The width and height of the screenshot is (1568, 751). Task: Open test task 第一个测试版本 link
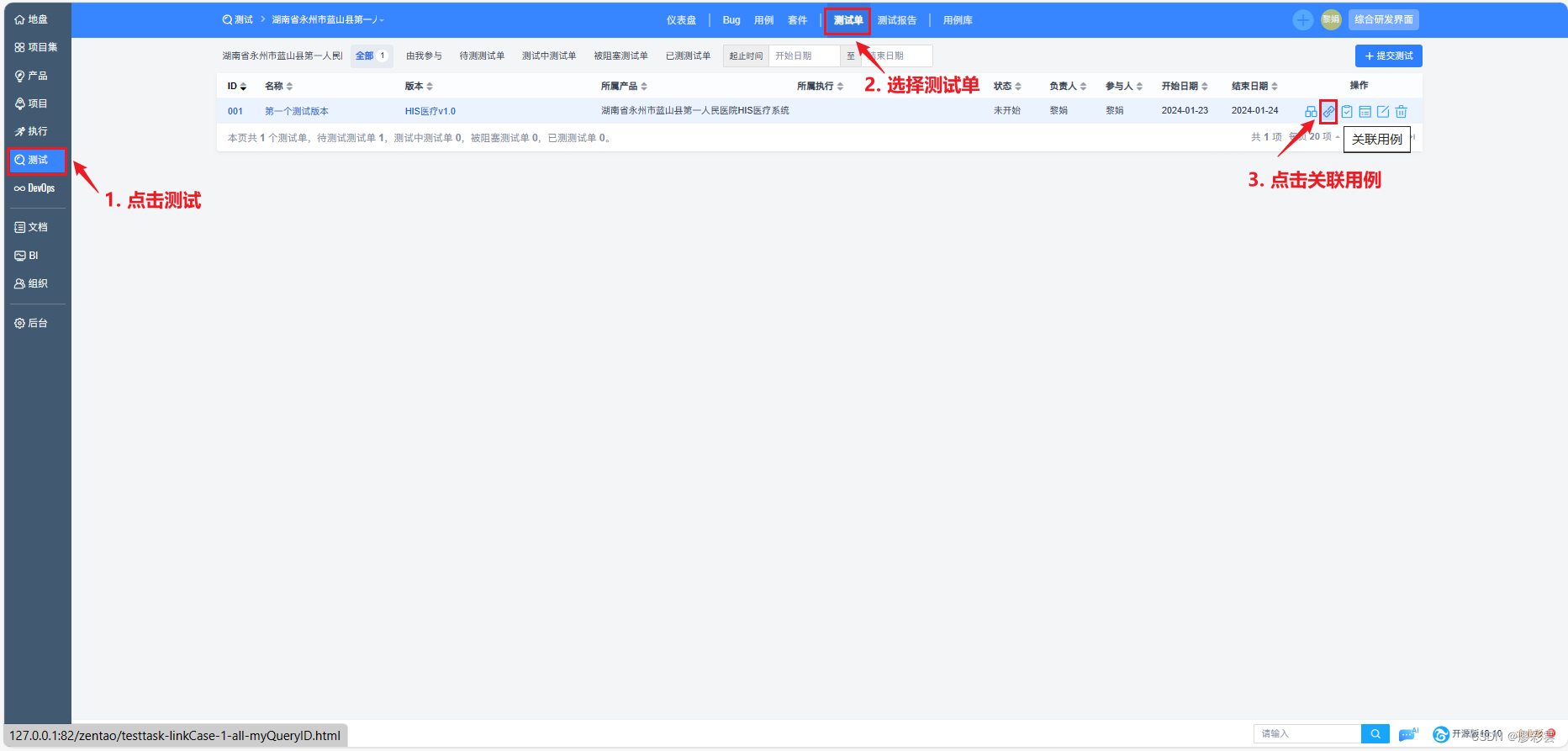click(297, 111)
